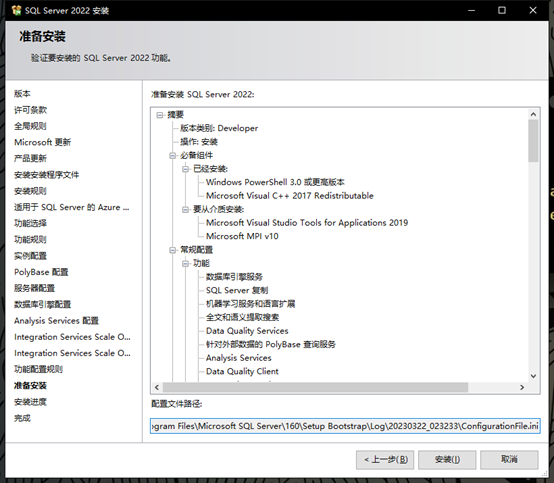Select 实例配置 step in sidebar
Viewport: 554px width, 483px height.
point(30,256)
